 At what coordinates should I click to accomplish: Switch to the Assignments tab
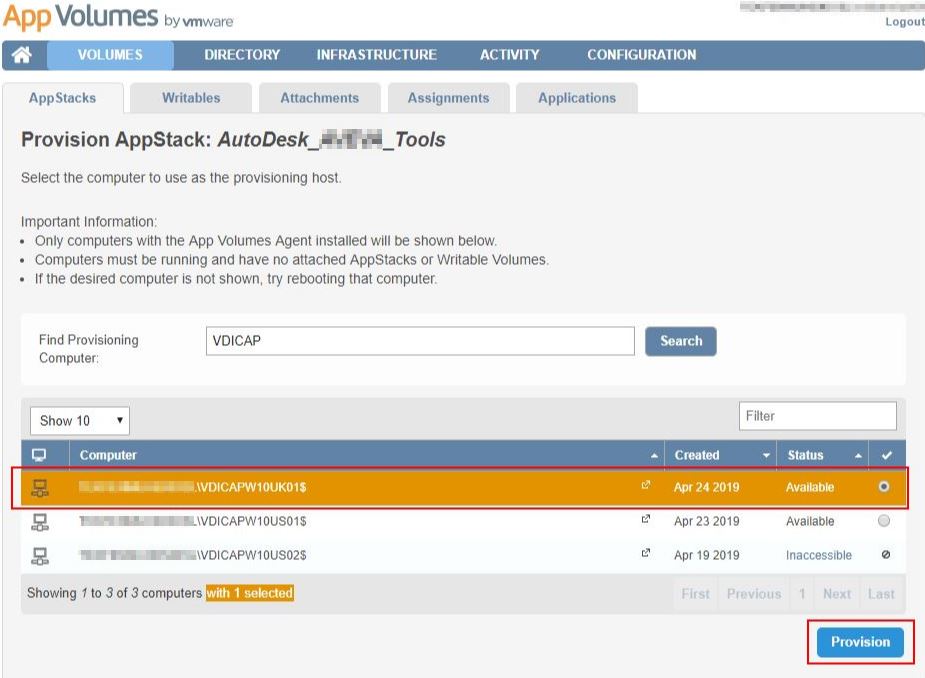pos(448,98)
